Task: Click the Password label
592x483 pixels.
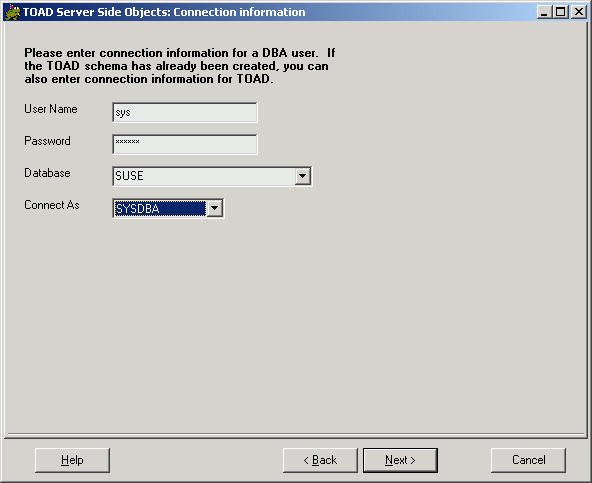Action: 47,141
